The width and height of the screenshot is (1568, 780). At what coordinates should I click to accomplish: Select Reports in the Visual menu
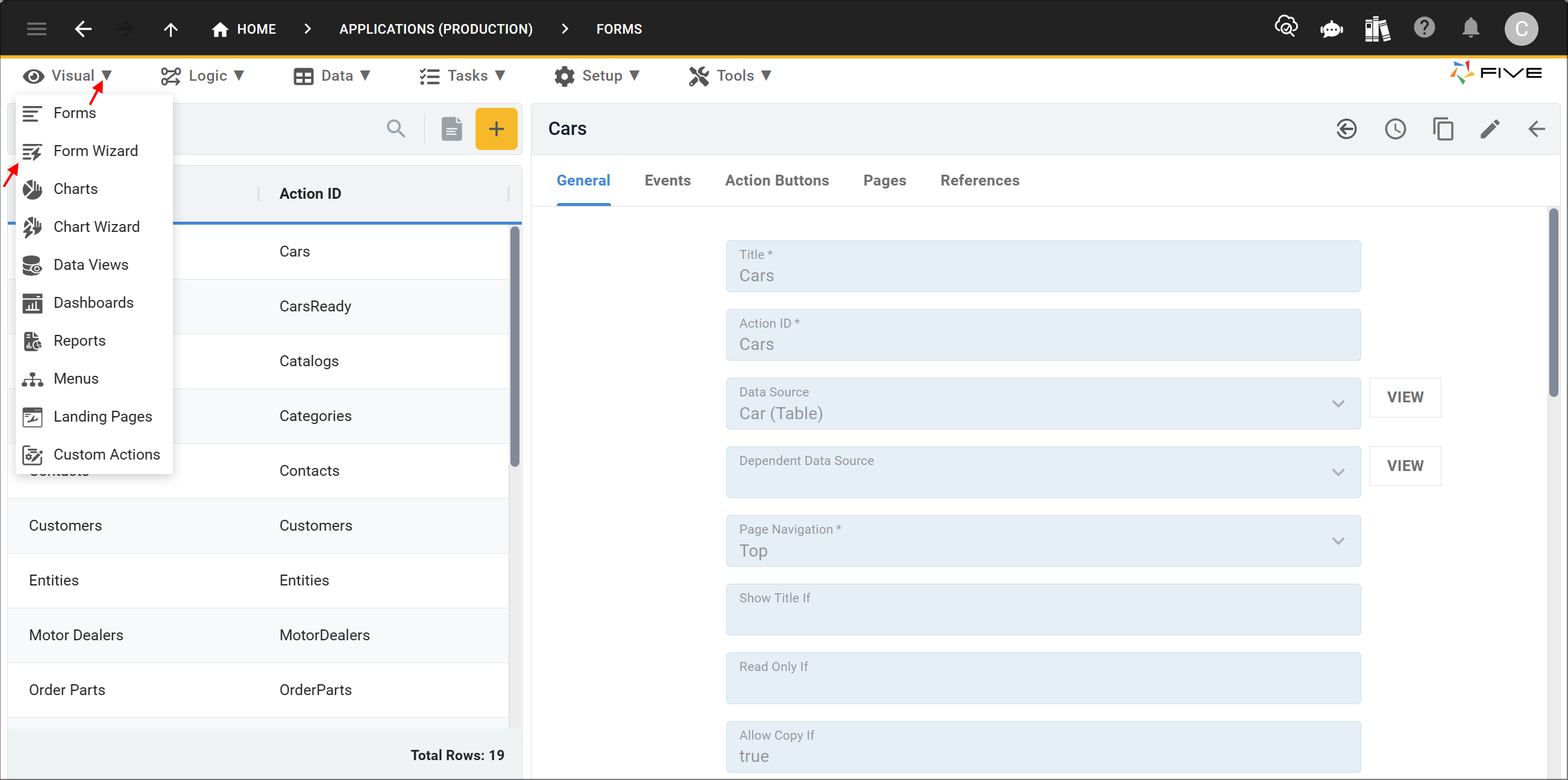[x=95, y=341]
